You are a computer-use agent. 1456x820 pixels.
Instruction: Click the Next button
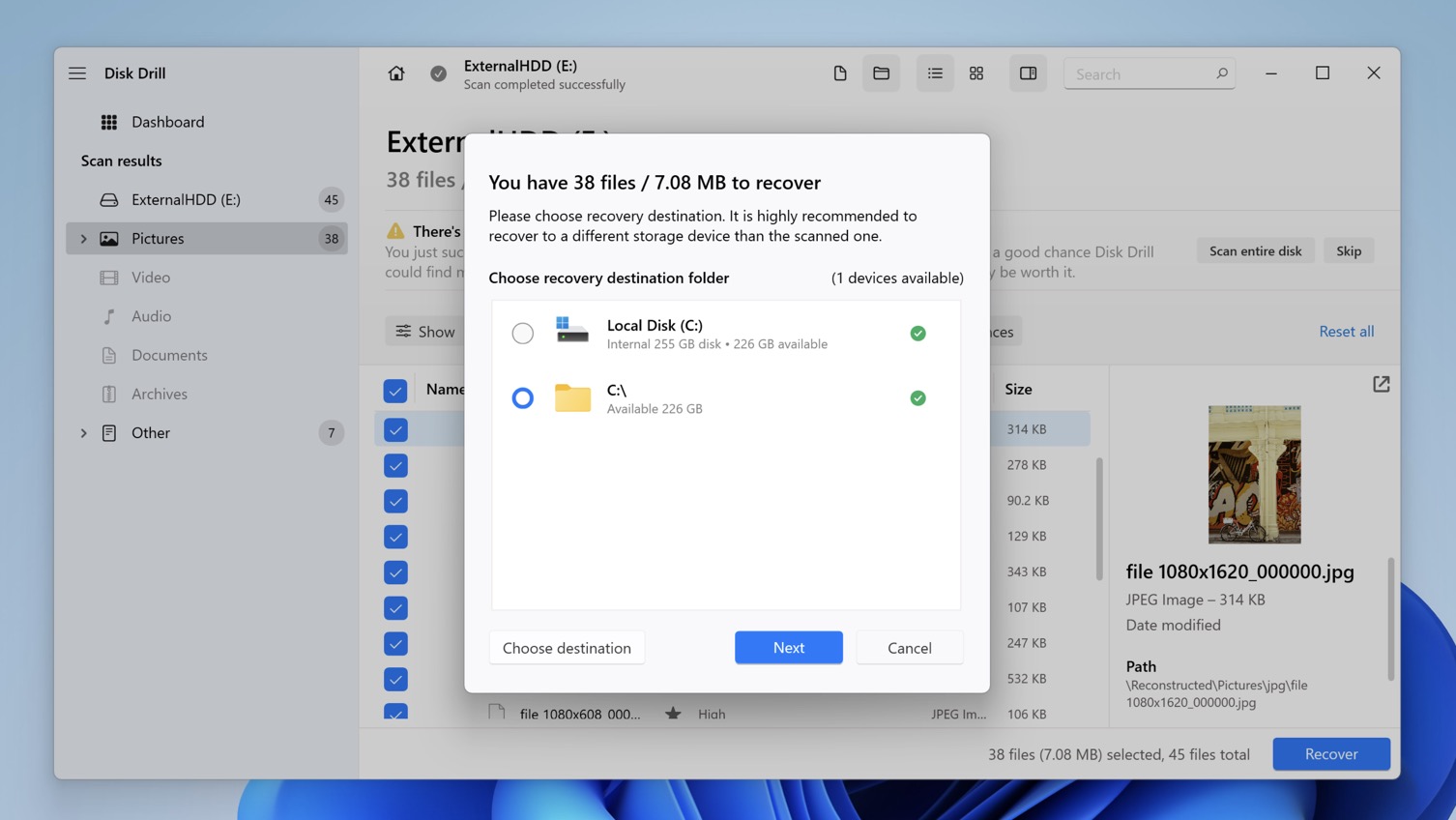788,648
